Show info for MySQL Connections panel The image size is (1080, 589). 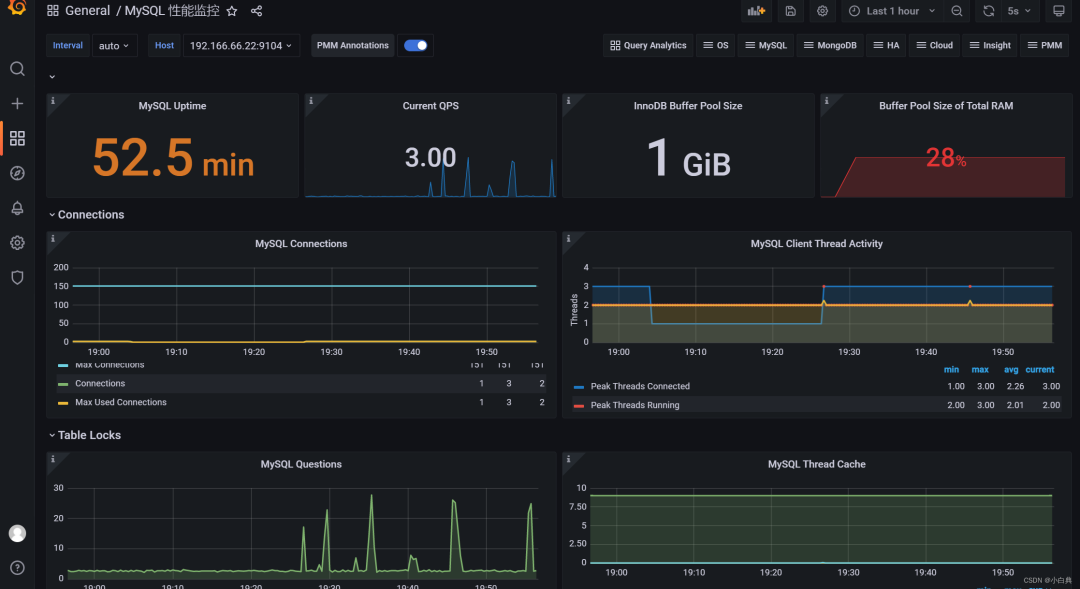(x=52, y=238)
